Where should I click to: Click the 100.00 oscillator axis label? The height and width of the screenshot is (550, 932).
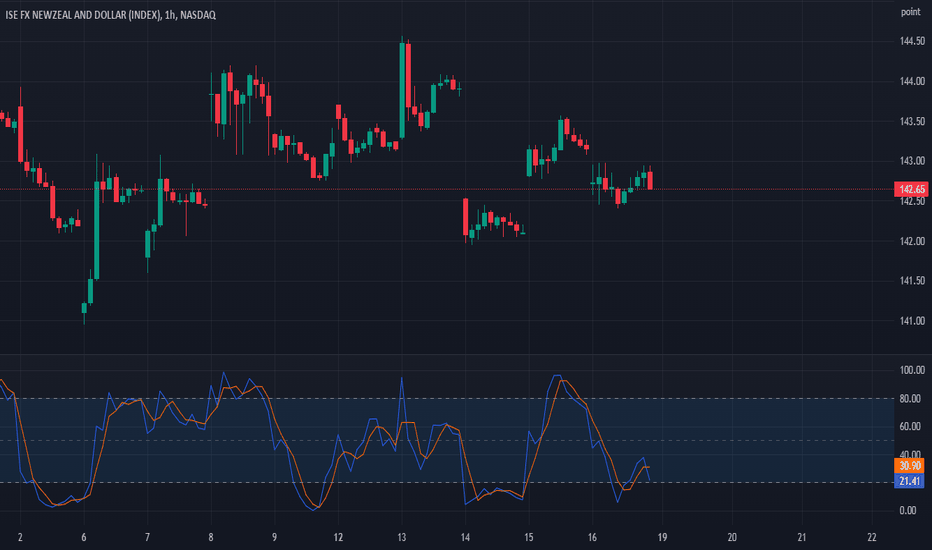click(x=912, y=370)
